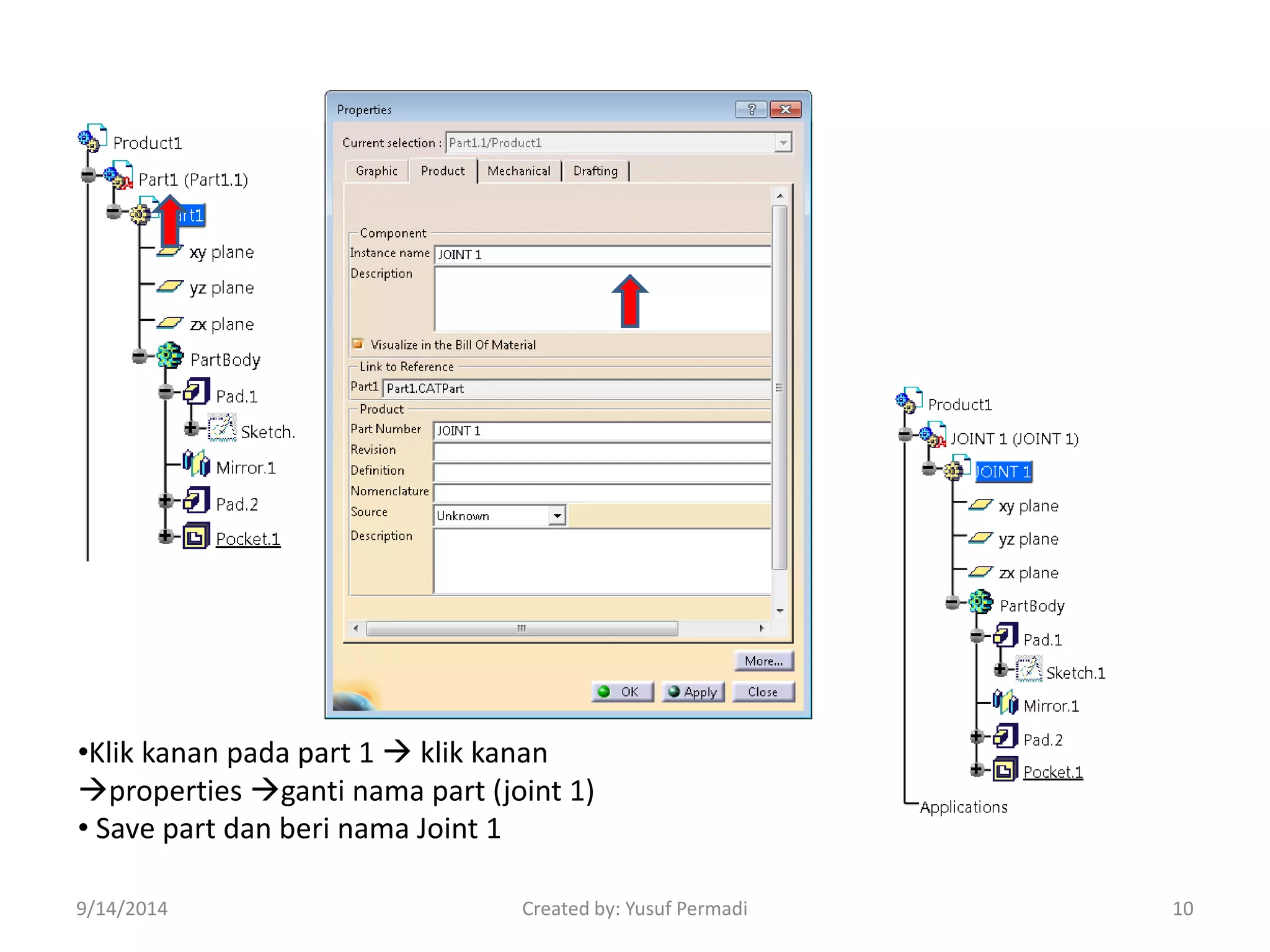This screenshot has width=1270, height=952.
Task: Click the Pad.1 icon in right tree
Action: pyautogui.click(x=1005, y=635)
